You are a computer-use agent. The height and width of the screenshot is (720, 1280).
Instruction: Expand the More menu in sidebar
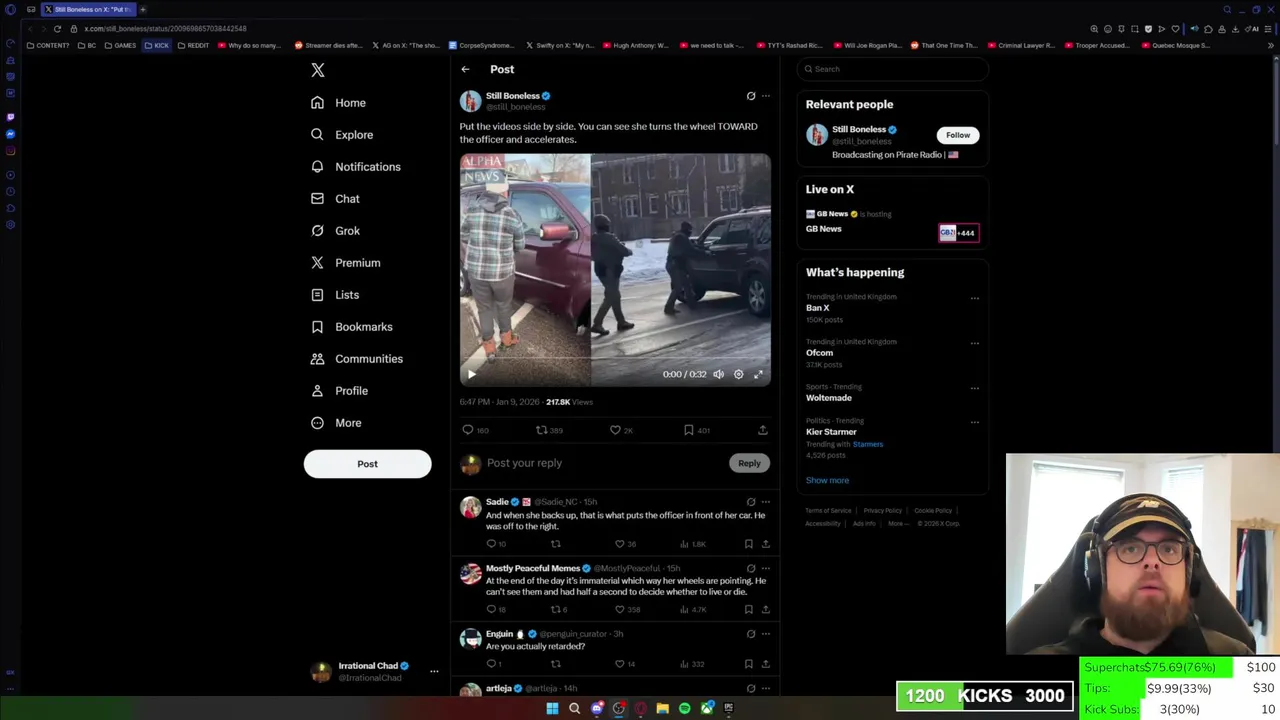click(336, 423)
